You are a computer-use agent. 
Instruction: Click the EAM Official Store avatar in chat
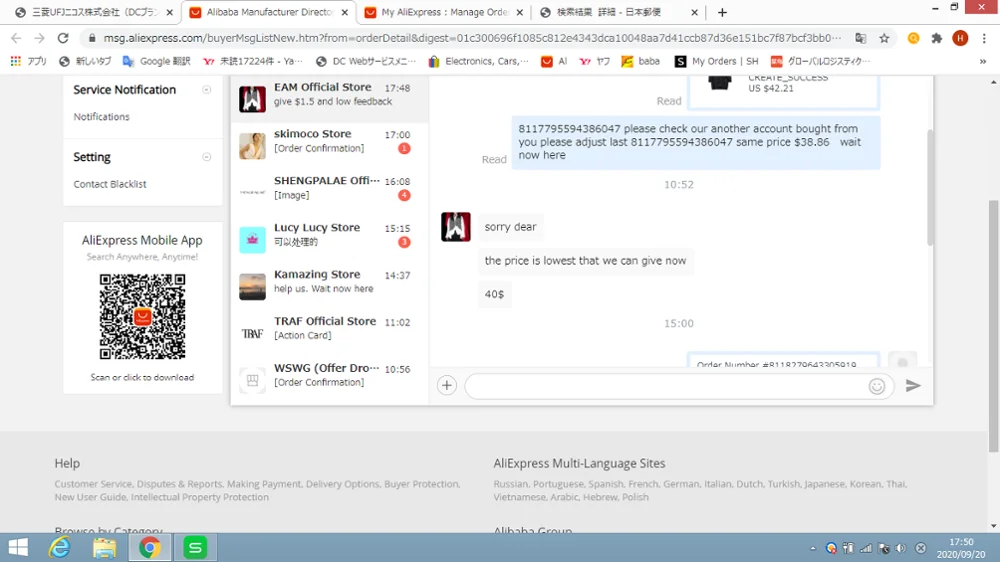(455, 227)
